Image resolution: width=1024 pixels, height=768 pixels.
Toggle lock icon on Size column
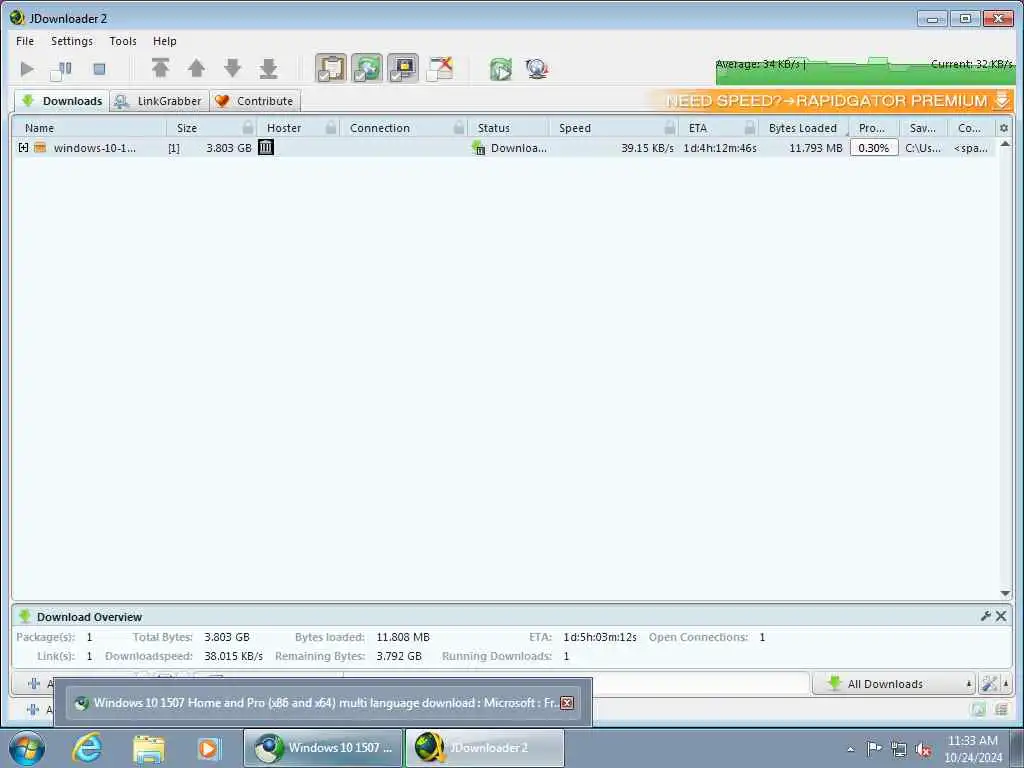pyautogui.click(x=248, y=127)
